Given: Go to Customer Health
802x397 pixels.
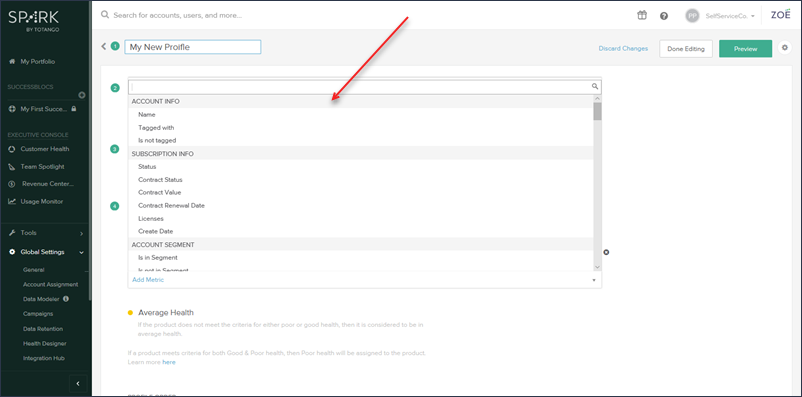Looking at the screenshot, I should point(44,149).
